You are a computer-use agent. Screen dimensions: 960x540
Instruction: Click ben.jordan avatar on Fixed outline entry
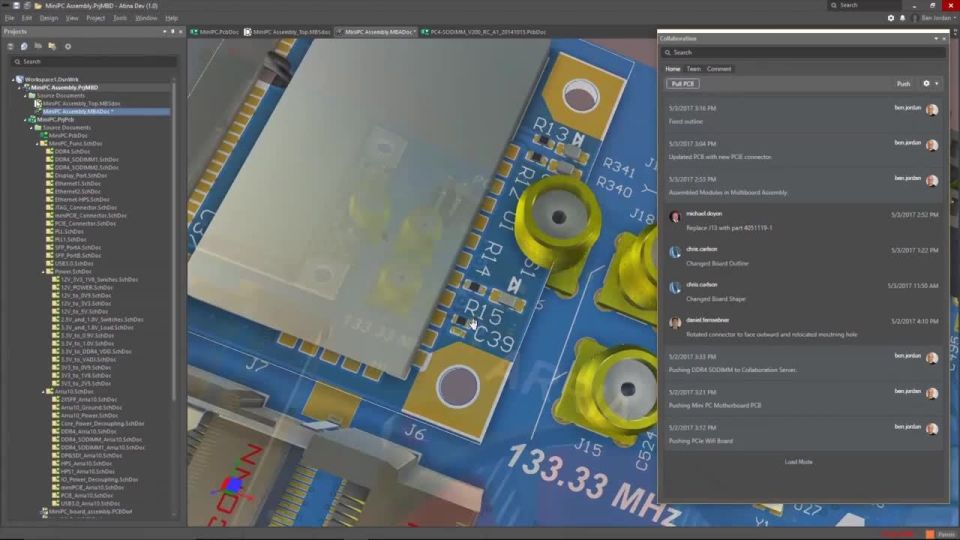pyautogui.click(x=932, y=110)
